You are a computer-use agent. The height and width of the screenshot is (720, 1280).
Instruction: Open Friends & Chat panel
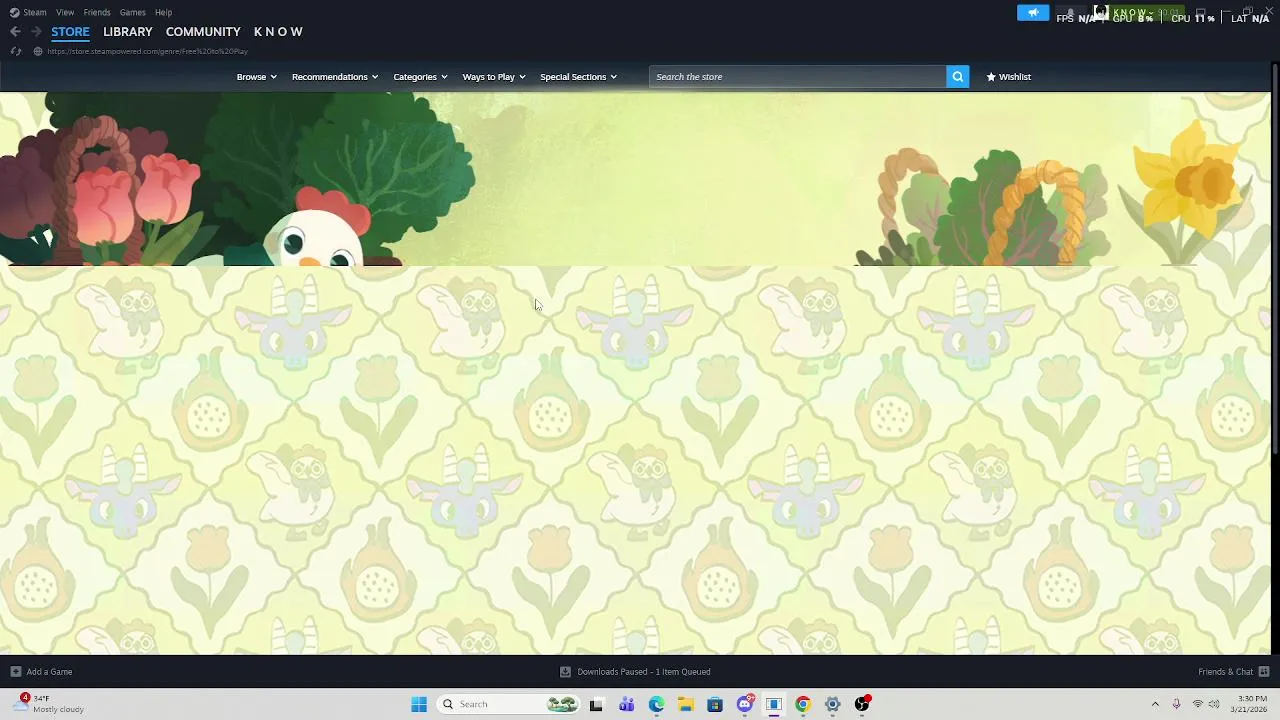coord(1225,672)
